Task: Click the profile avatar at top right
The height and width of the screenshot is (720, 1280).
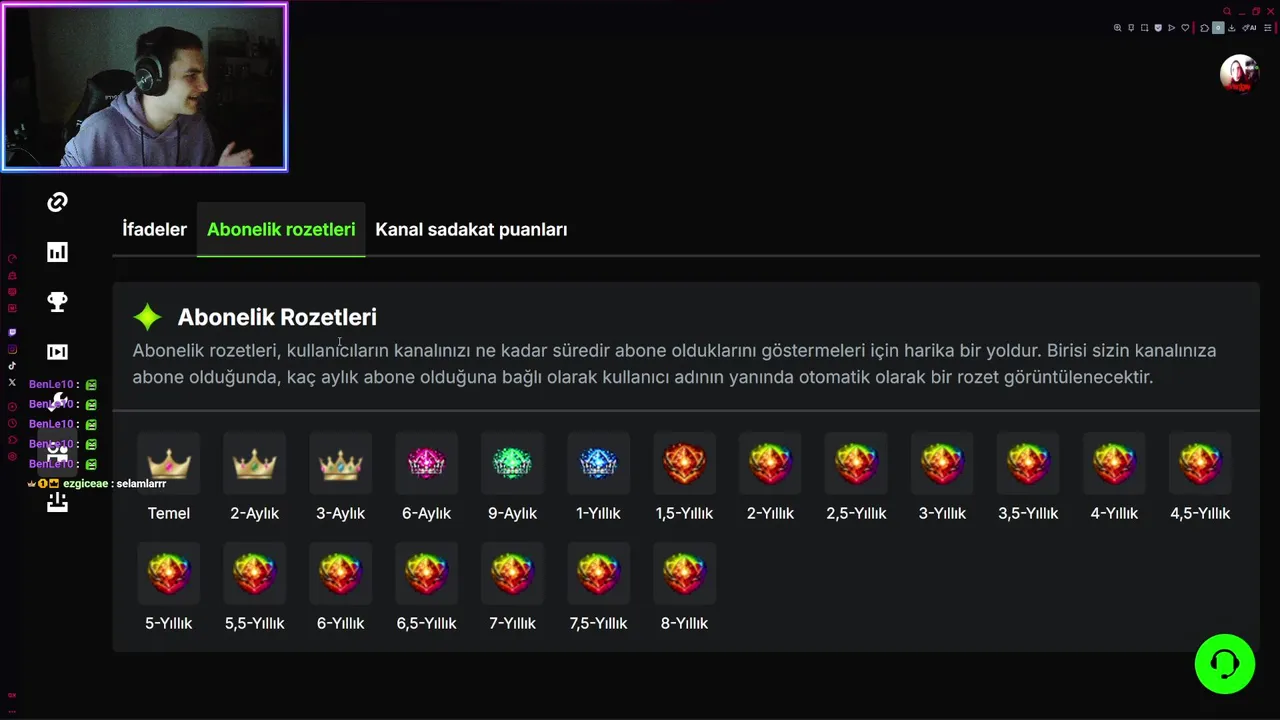Action: click(x=1239, y=74)
